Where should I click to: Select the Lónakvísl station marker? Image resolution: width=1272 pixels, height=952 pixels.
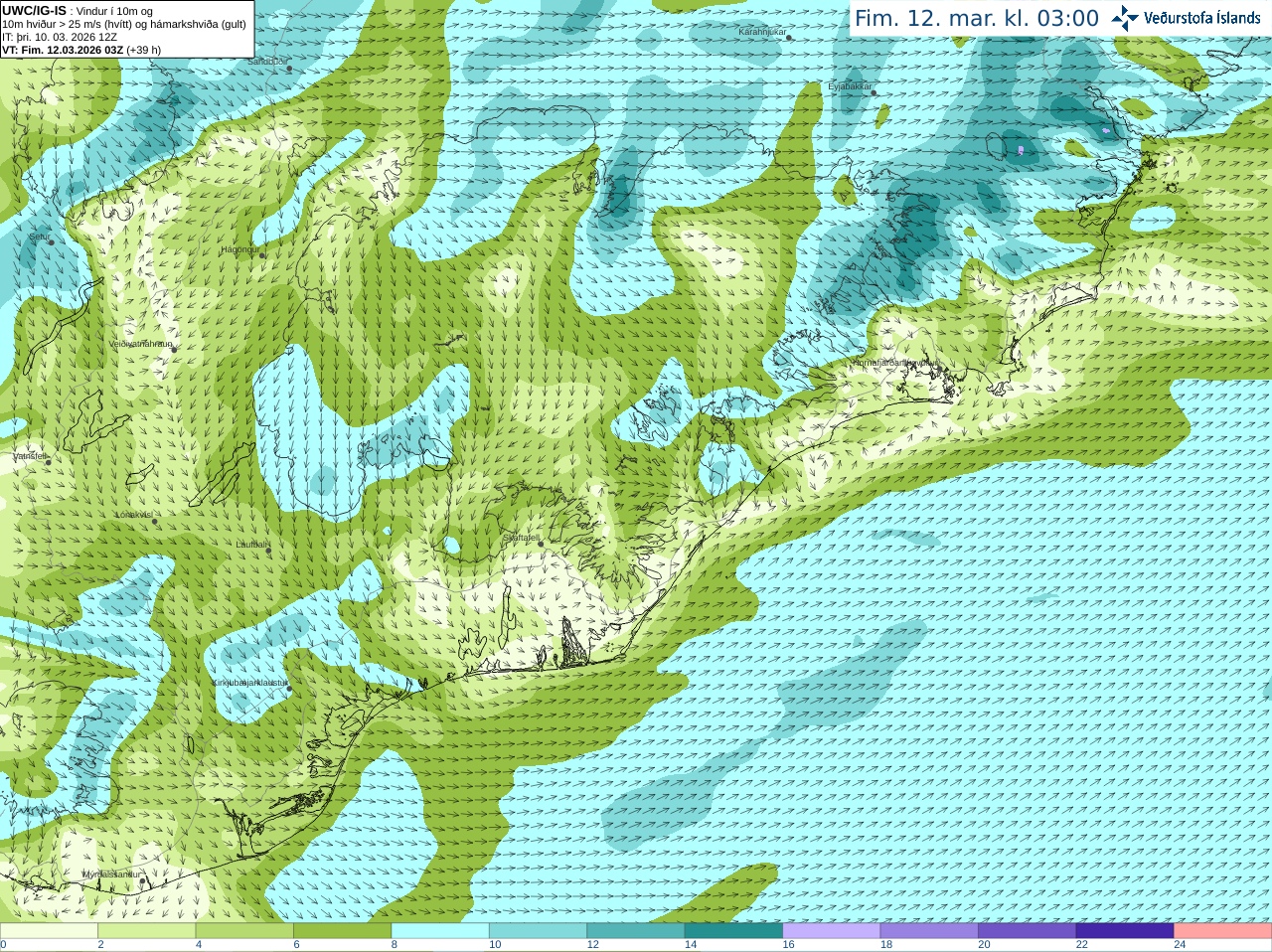pos(154,521)
